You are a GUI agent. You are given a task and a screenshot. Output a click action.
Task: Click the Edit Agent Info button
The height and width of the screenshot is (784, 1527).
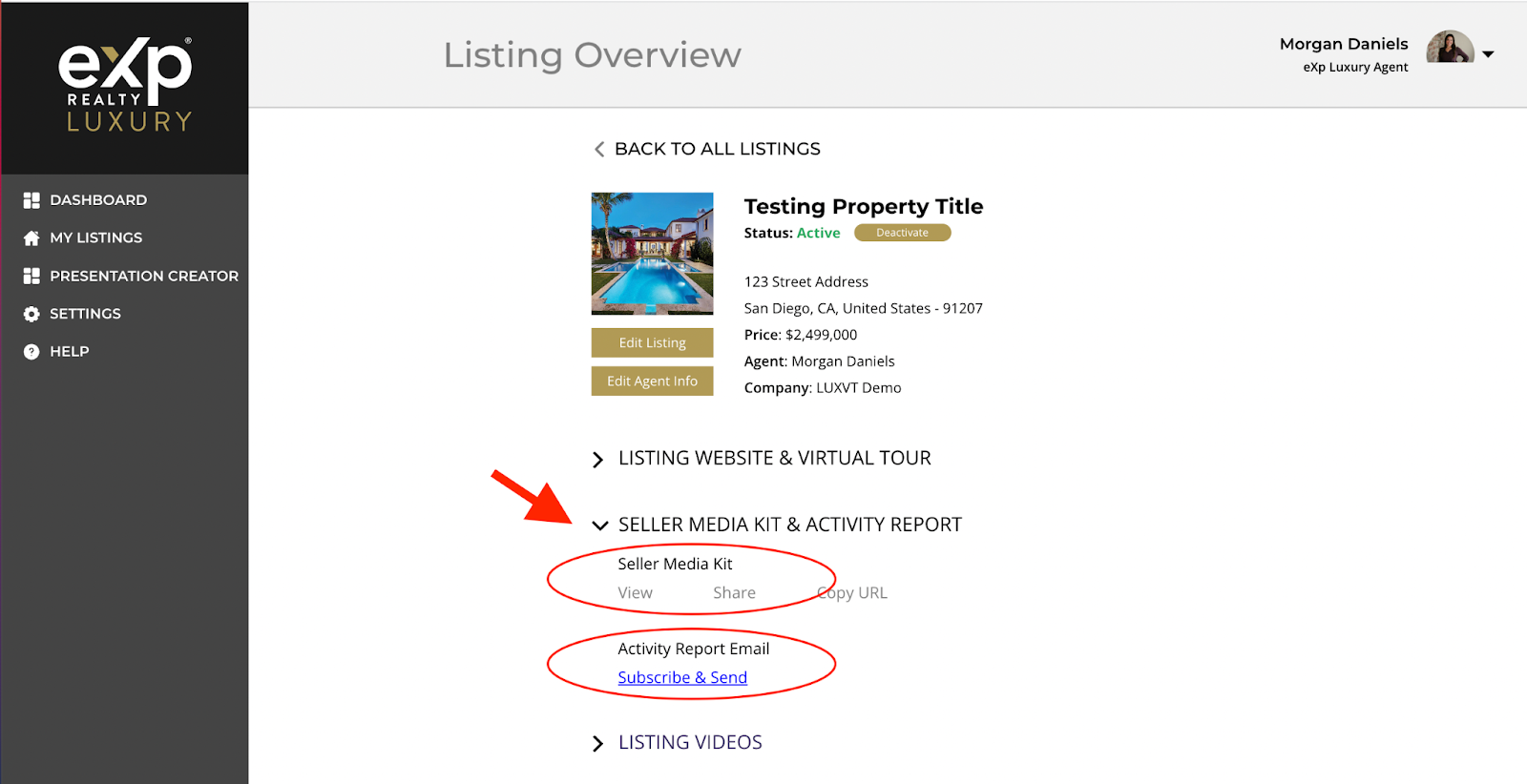coord(652,381)
